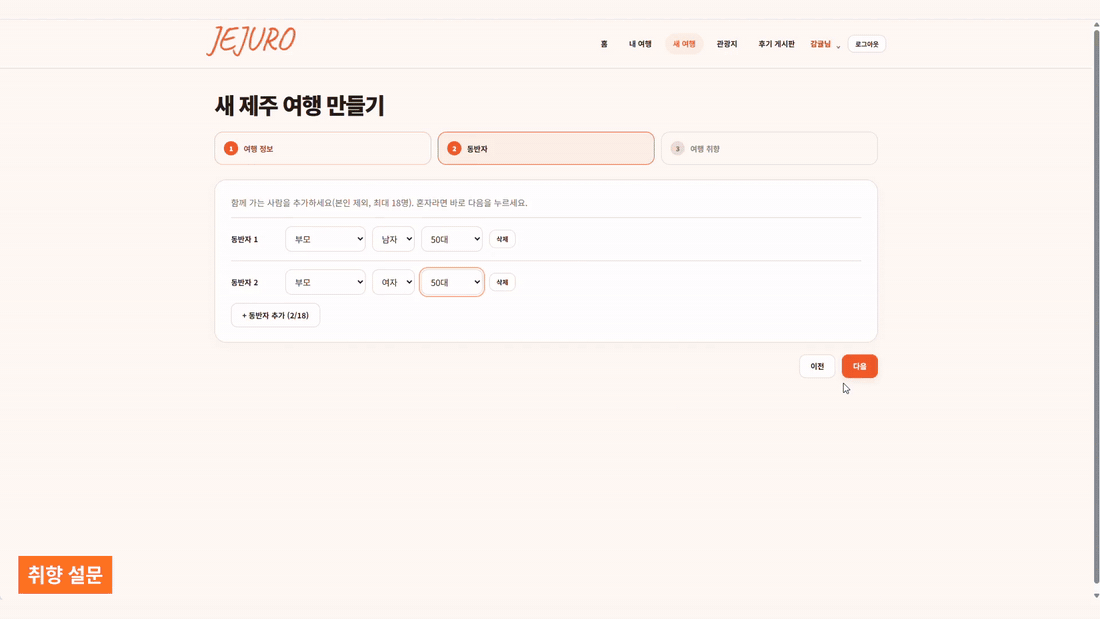Select step 2 동반자 tab

tap(546, 149)
